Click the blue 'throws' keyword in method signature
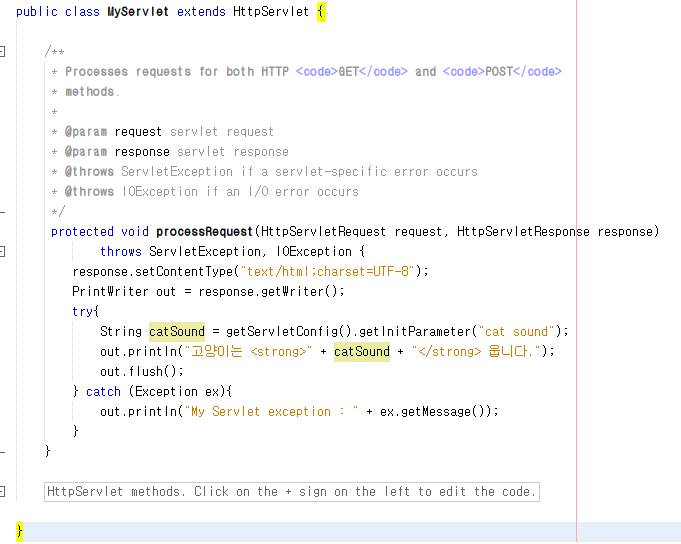This screenshot has width=681, height=544. click(121, 252)
